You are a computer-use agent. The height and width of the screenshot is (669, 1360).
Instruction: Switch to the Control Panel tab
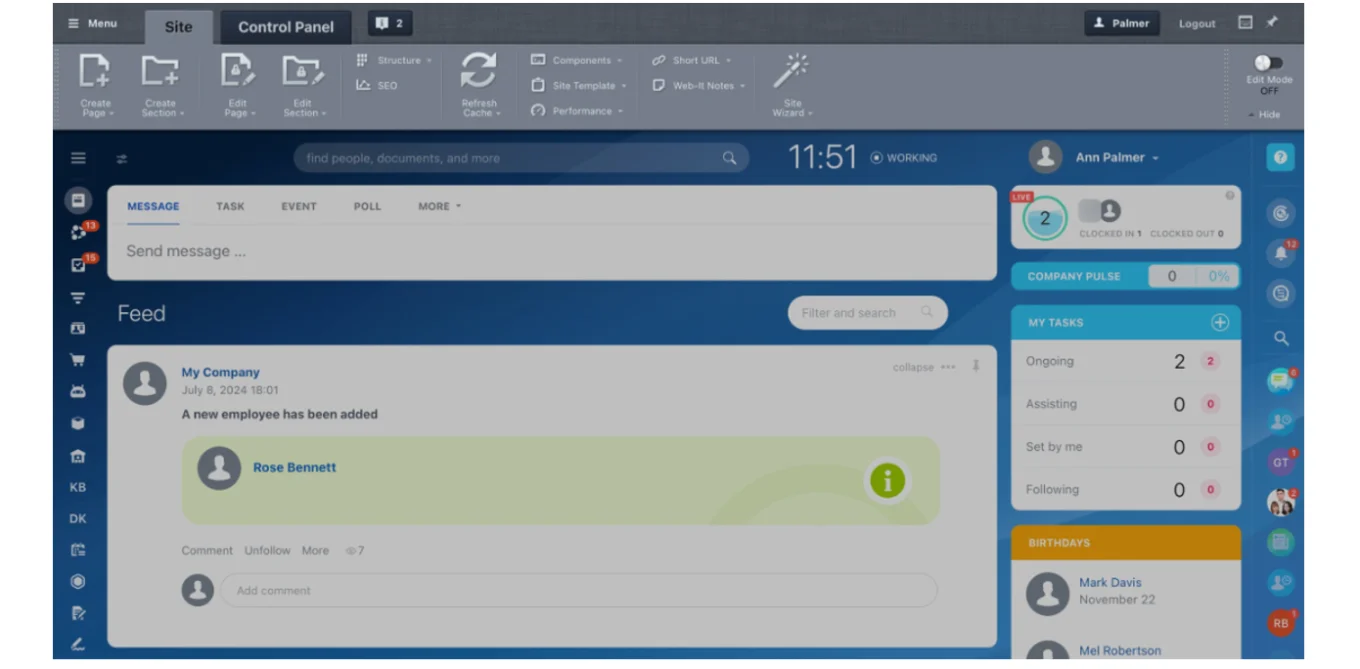pyautogui.click(x=286, y=27)
